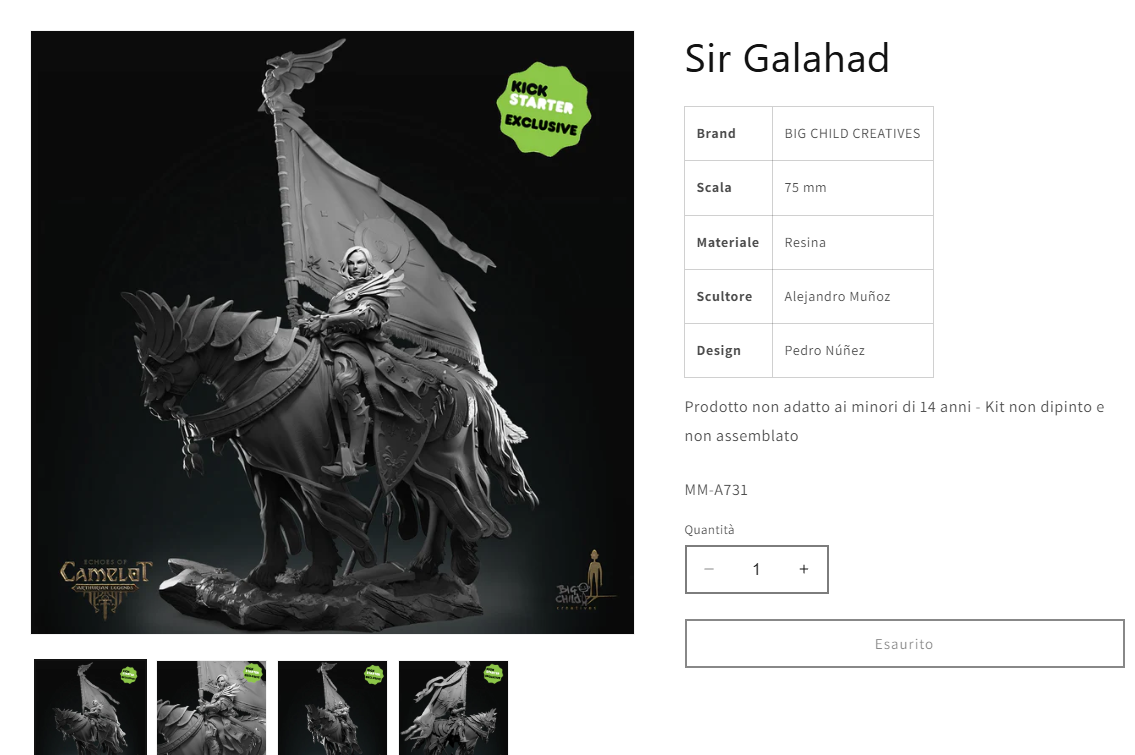Click the BIG CHILD CREATIVES brand value
Viewport: 1135px width, 755px height.
click(x=853, y=134)
